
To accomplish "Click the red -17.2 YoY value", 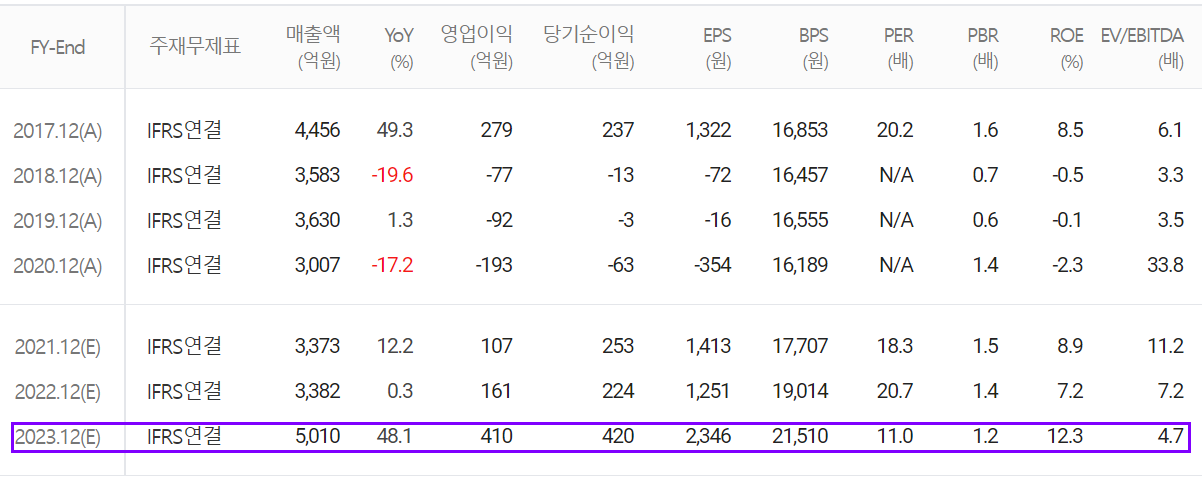I will [x=392, y=265].
